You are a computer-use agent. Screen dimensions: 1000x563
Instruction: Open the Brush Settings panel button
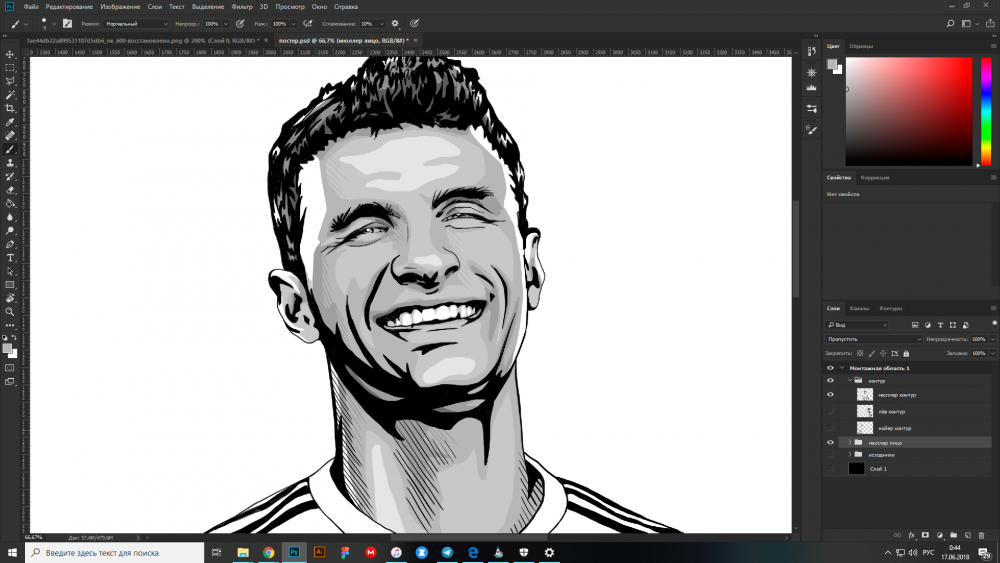pyautogui.click(x=67, y=24)
